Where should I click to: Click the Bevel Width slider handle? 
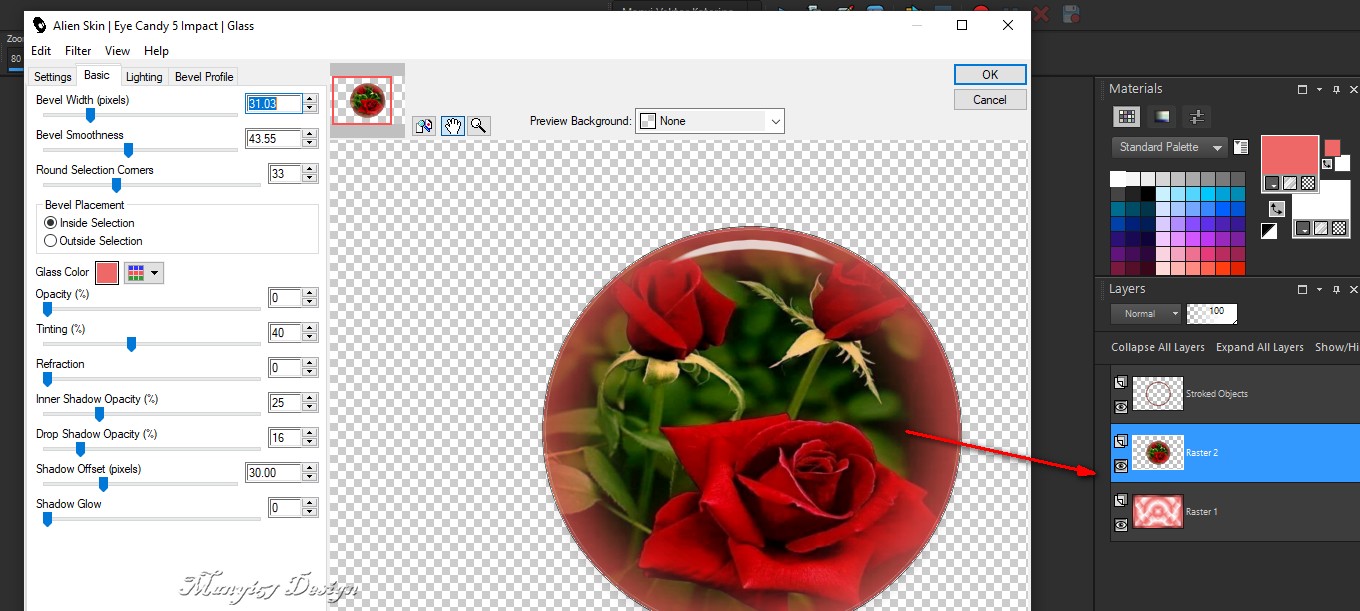[90, 115]
